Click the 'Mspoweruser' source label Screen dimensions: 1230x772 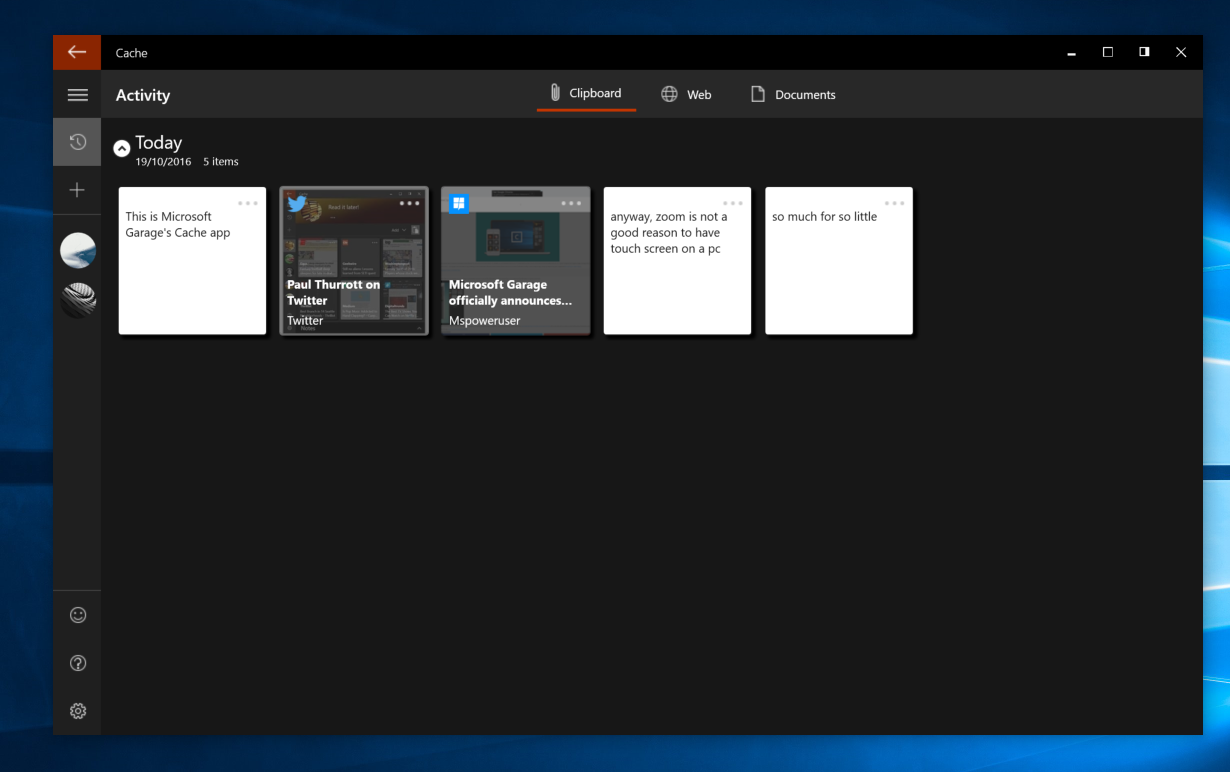(485, 321)
